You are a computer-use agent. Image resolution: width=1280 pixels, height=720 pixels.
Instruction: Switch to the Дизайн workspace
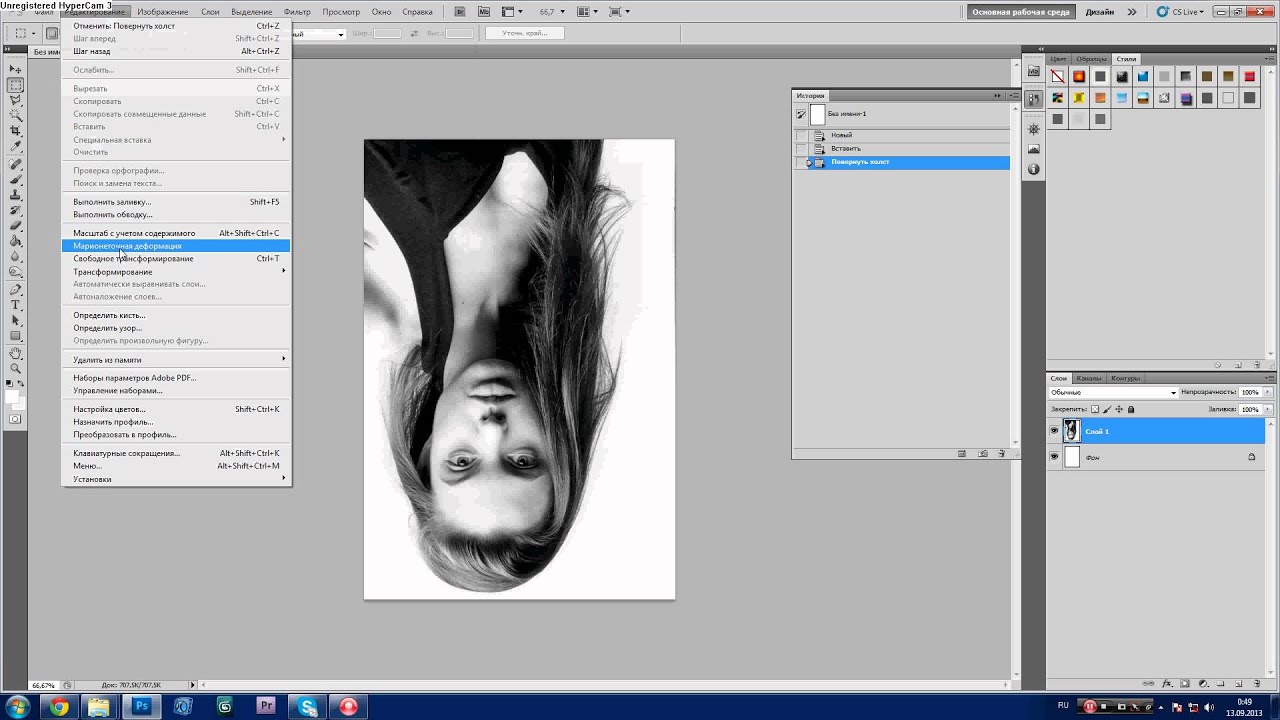[x=1099, y=12]
